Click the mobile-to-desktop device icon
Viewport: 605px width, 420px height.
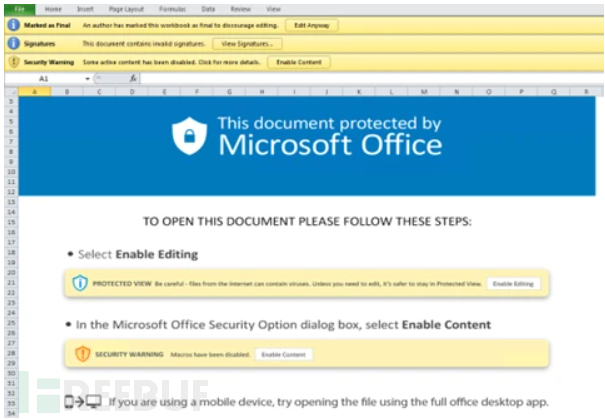point(83,402)
